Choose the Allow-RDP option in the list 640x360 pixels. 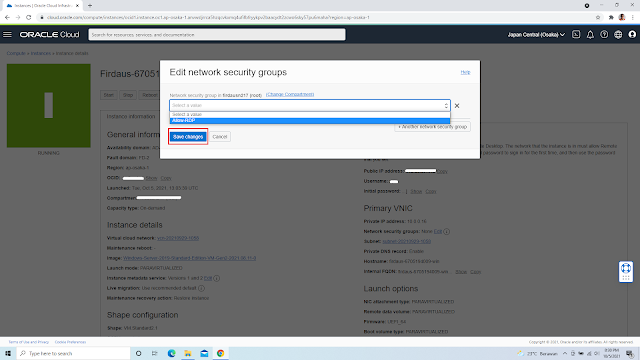click(x=310, y=120)
